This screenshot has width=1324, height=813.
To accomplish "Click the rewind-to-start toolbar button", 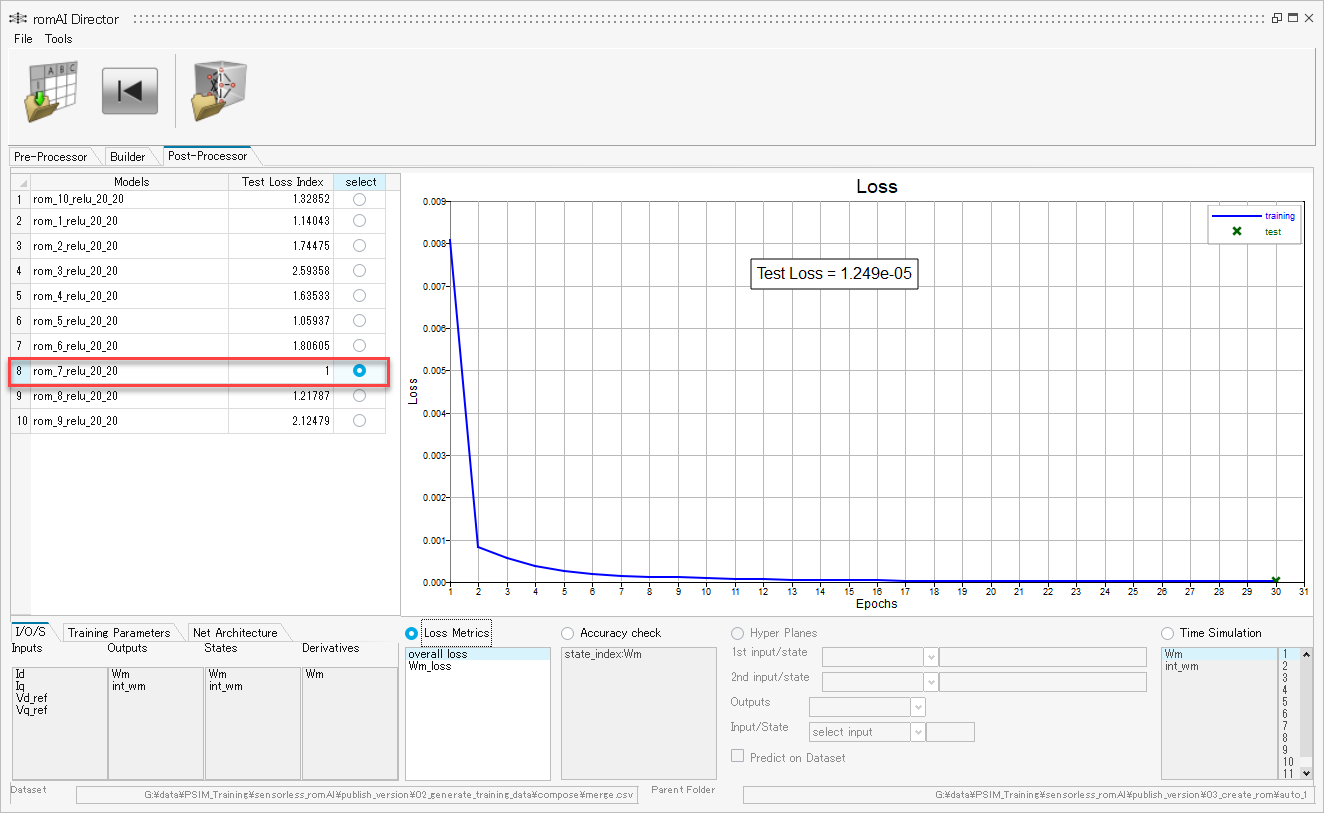I will (x=130, y=91).
